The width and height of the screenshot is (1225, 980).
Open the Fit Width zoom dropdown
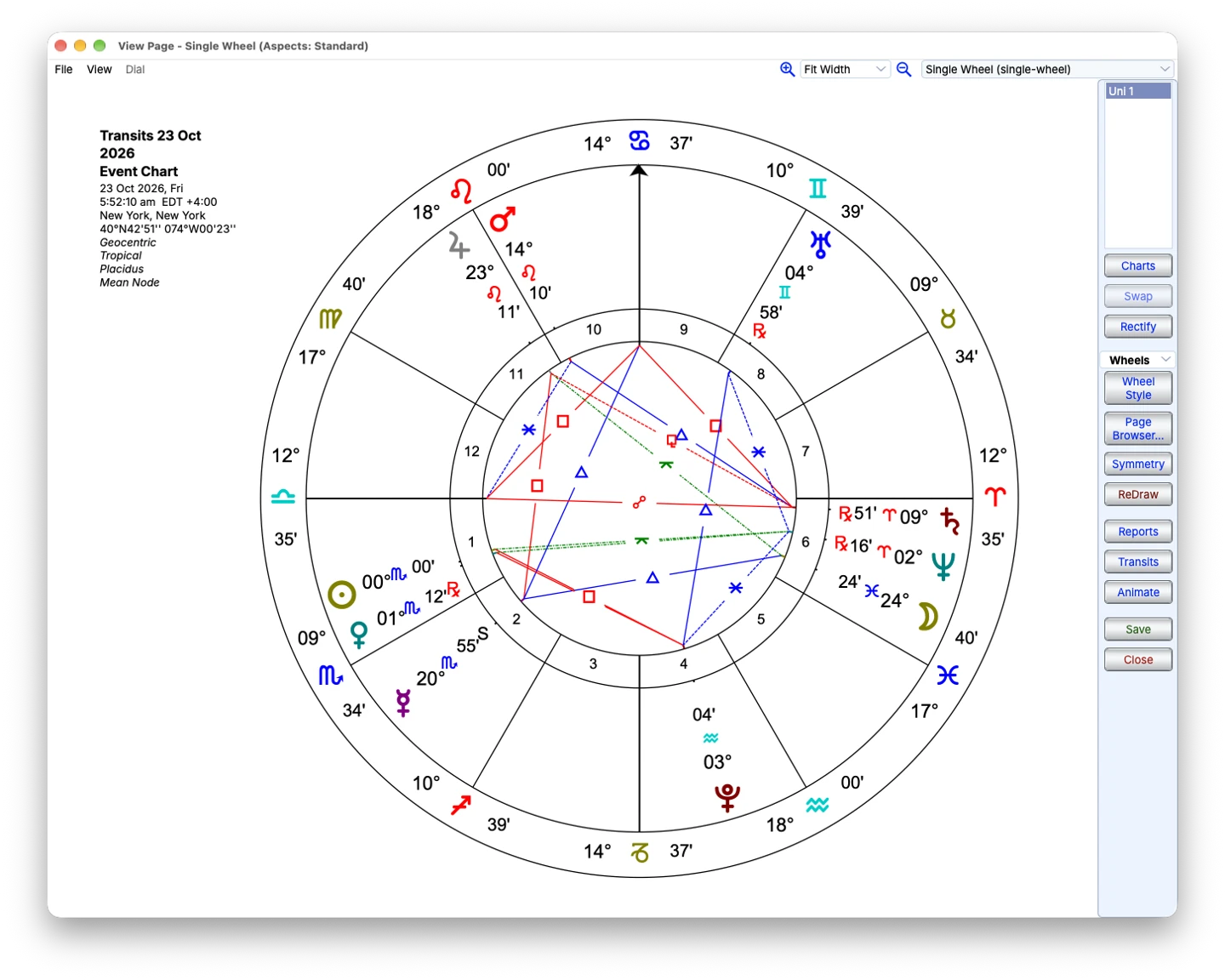(x=845, y=69)
